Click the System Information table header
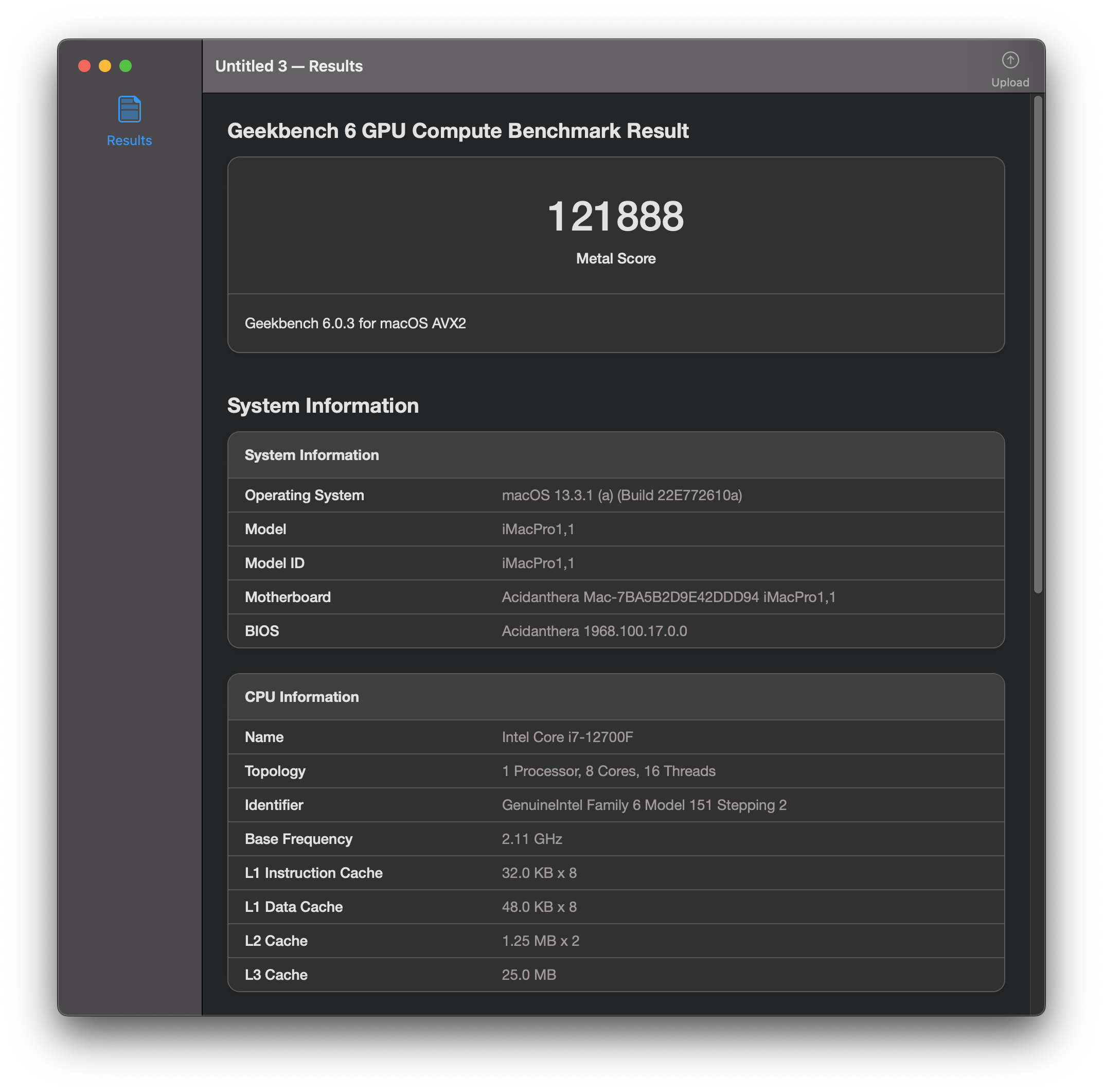Viewport: 1103px width, 1092px height. click(x=312, y=455)
